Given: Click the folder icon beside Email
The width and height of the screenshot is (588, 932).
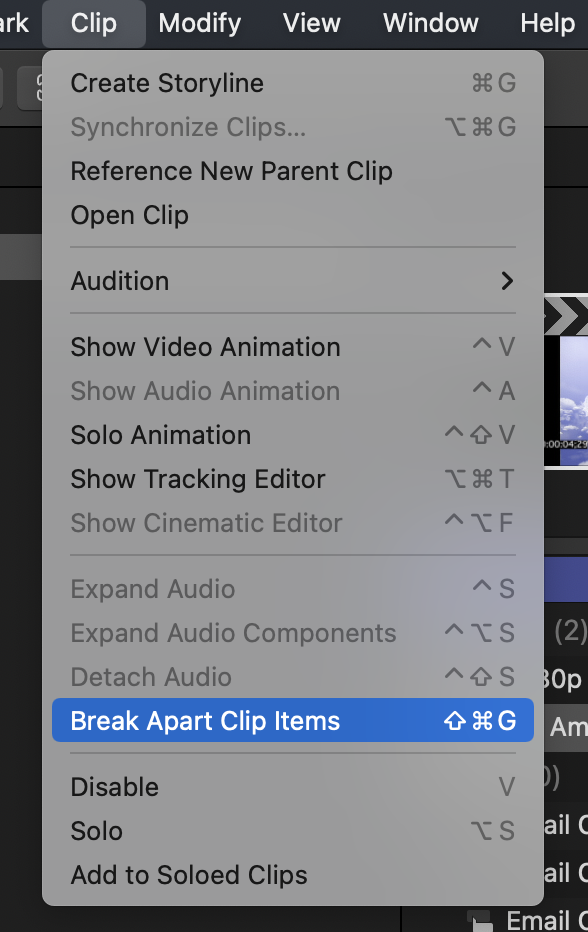Looking at the screenshot, I should tap(479, 921).
